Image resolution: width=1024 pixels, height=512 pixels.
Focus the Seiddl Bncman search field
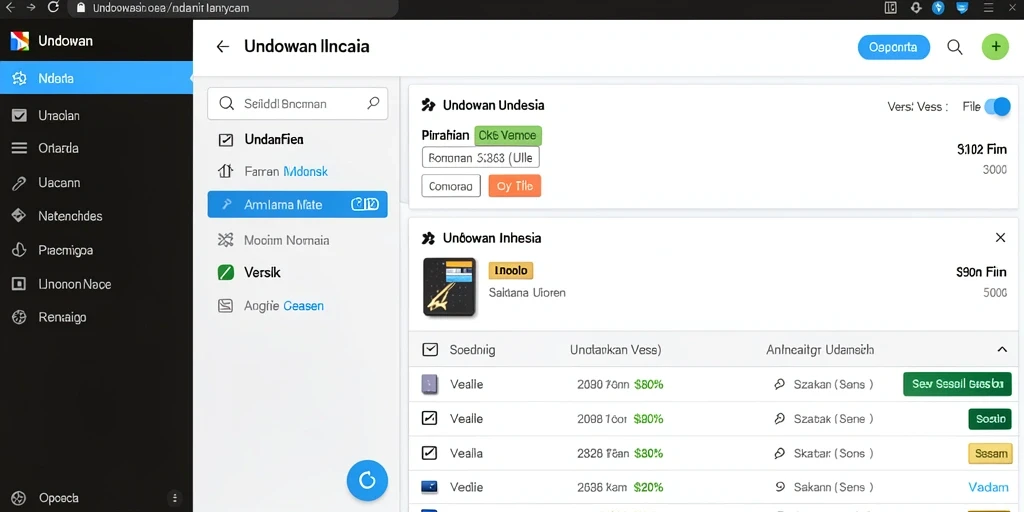click(298, 103)
